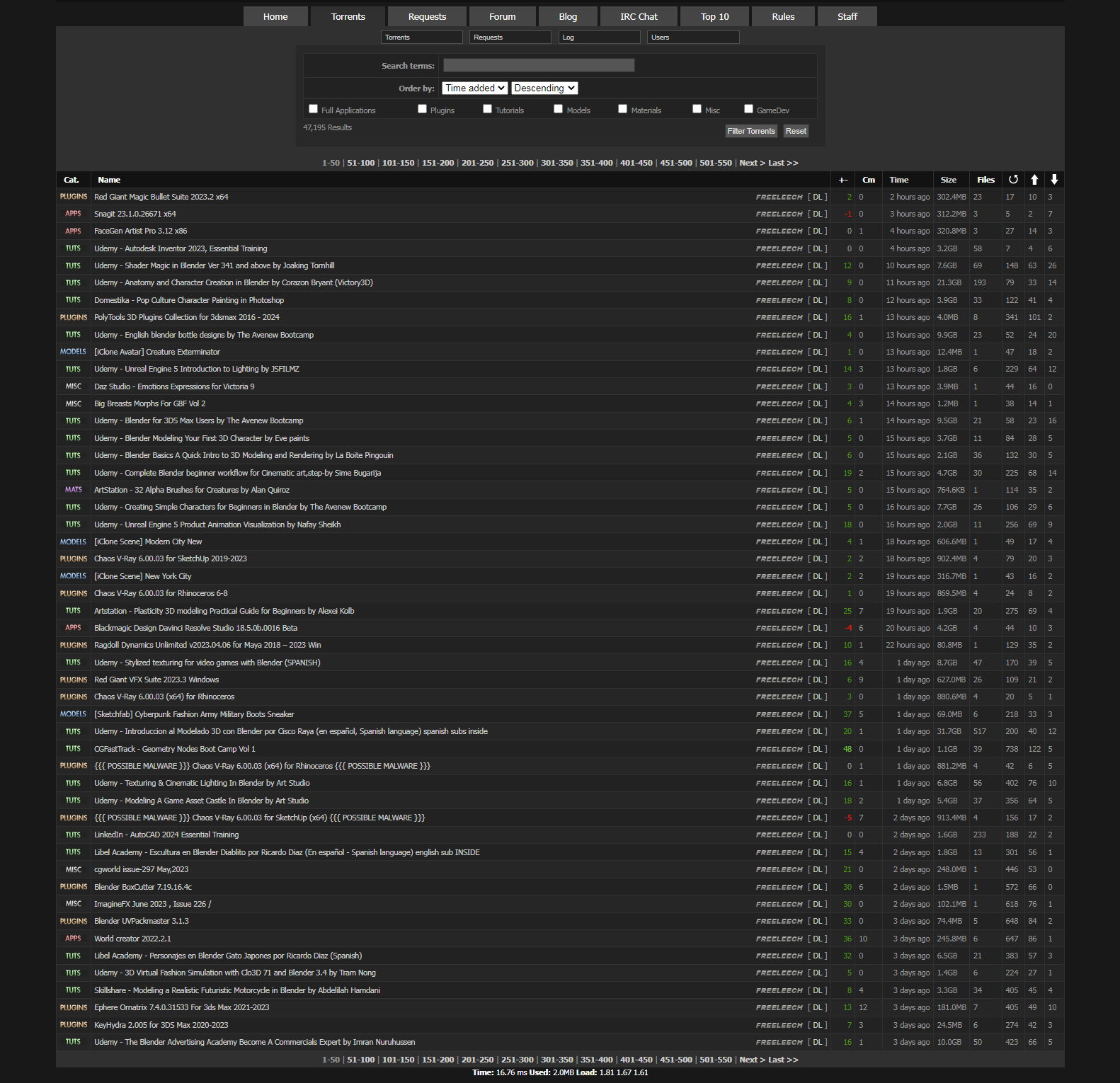Click MISC category icon for Daz Studio Emotions
Viewport: 1120px width, 1083px height.
(74, 386)
